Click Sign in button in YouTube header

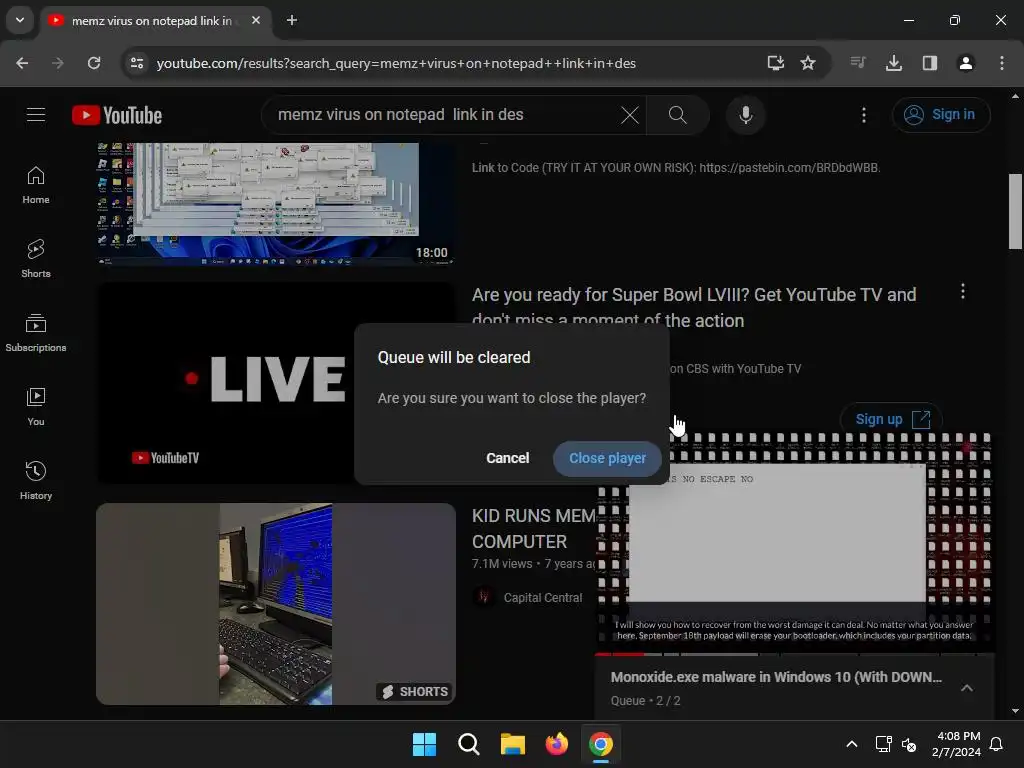940,115
